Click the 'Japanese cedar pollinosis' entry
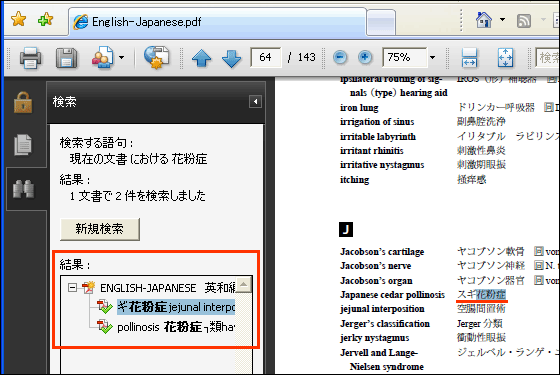 pos(392,295)
